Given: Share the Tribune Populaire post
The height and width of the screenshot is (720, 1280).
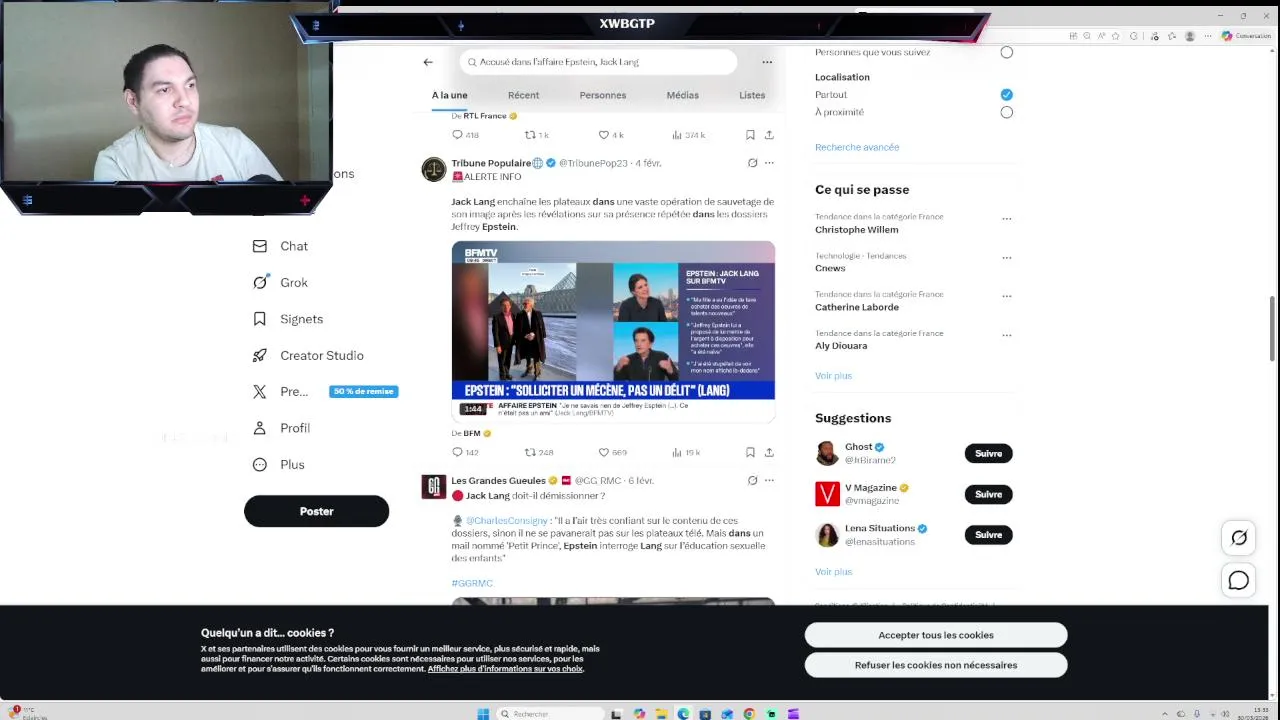Looking at the screenshot, I should pyautogui.click(x=769, y=452).
